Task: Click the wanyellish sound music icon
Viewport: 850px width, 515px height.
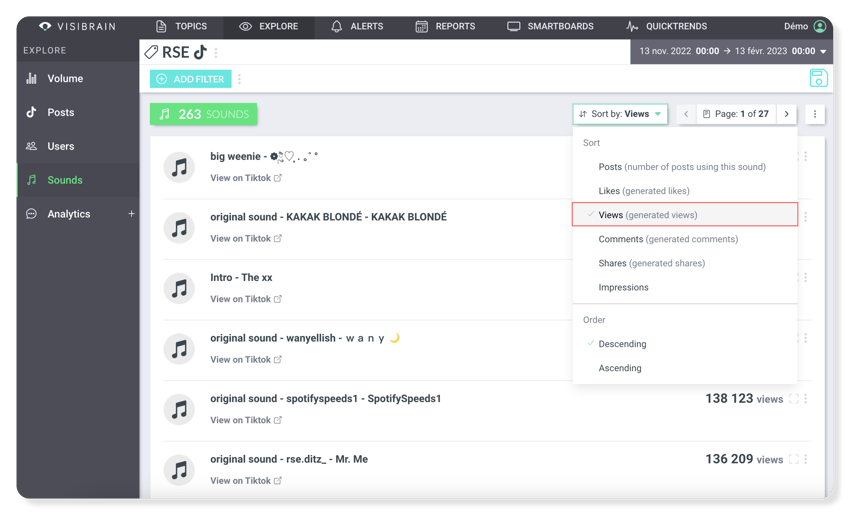Action: pos(179,349)
